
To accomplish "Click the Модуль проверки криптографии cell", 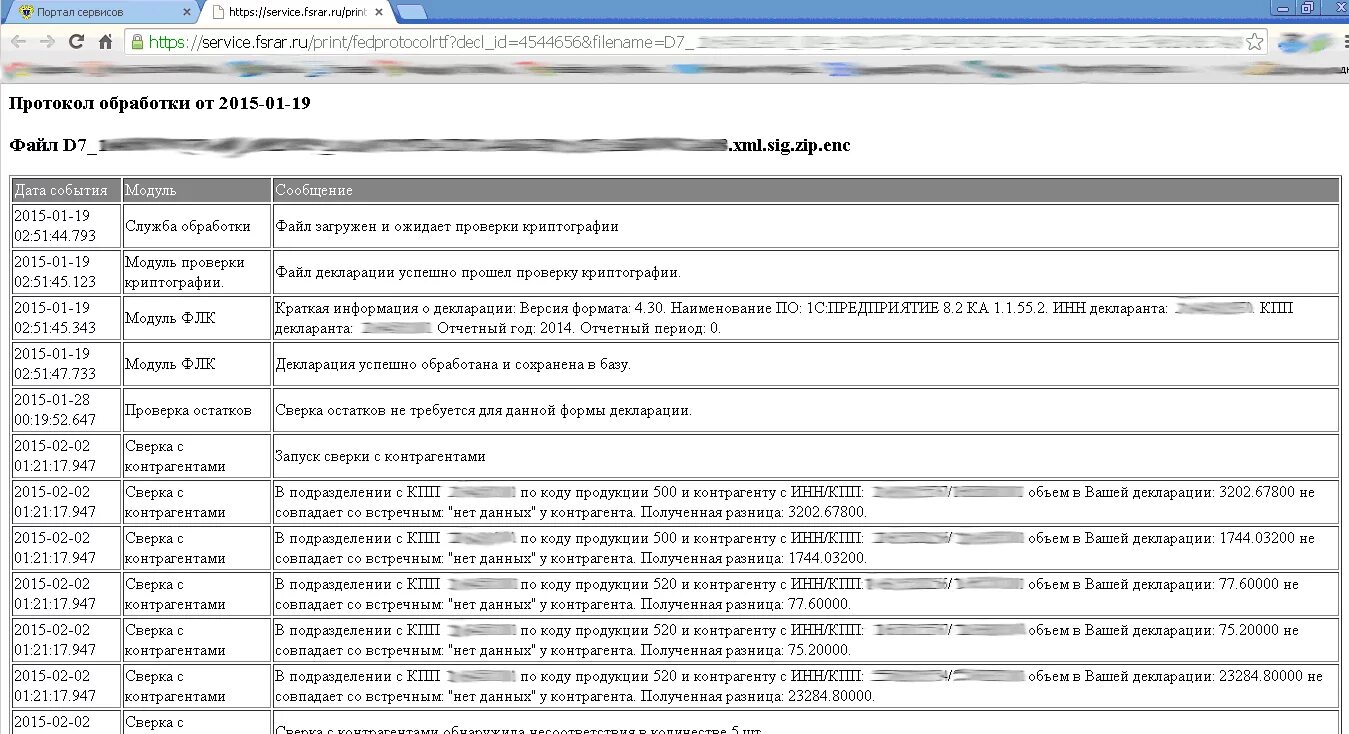I will (197, 272).
